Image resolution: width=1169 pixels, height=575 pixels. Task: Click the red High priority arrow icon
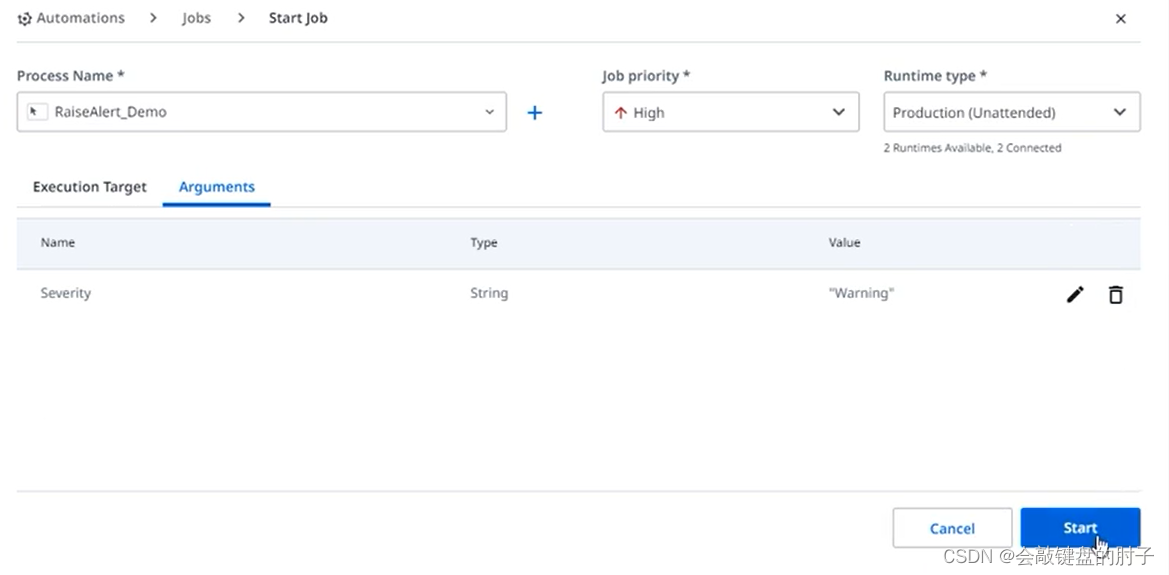click(x=620, y=113)
